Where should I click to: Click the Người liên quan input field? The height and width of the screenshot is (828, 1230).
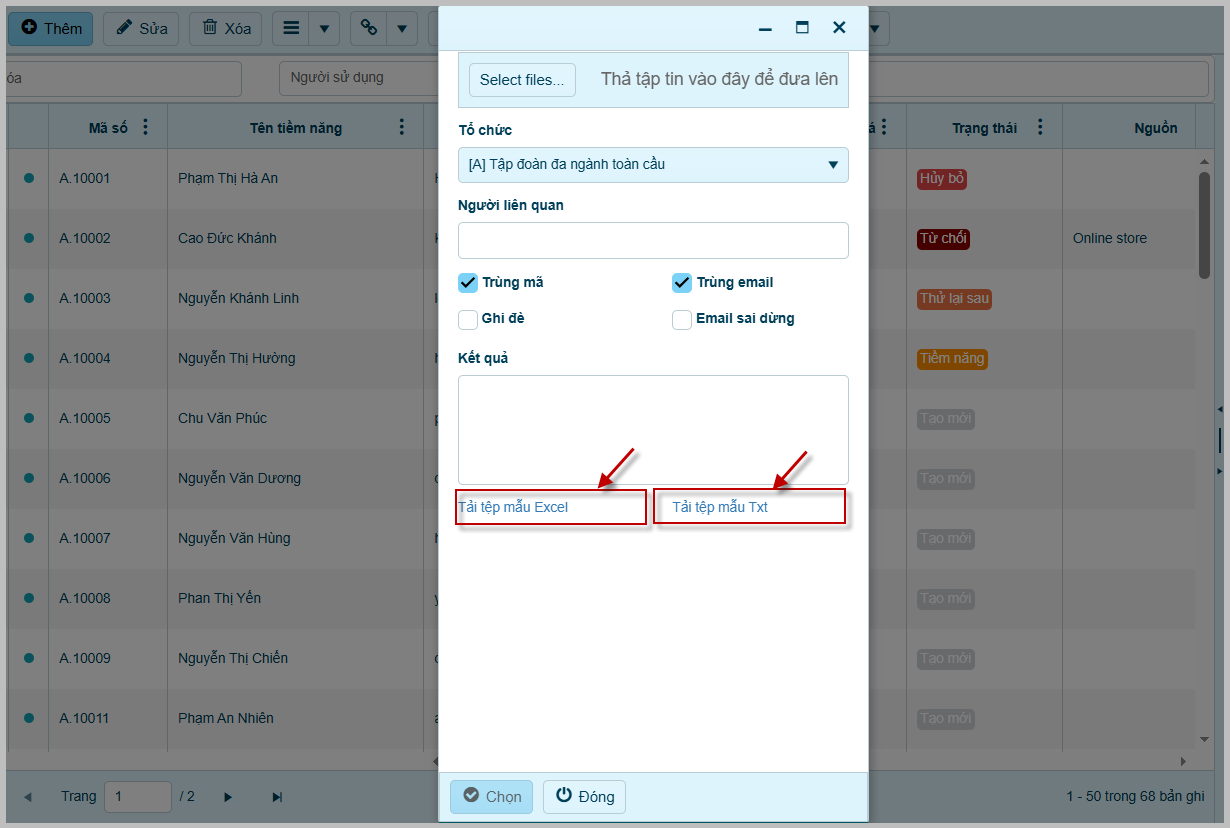653,240
